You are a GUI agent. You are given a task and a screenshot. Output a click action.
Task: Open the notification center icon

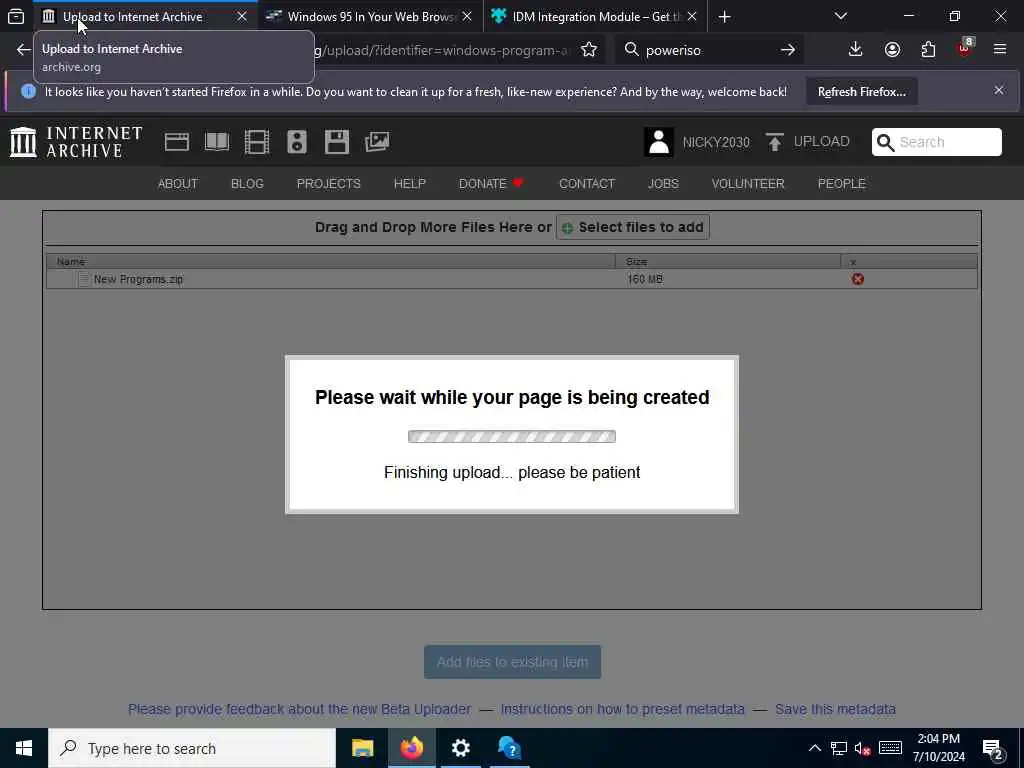coord(993,749)
